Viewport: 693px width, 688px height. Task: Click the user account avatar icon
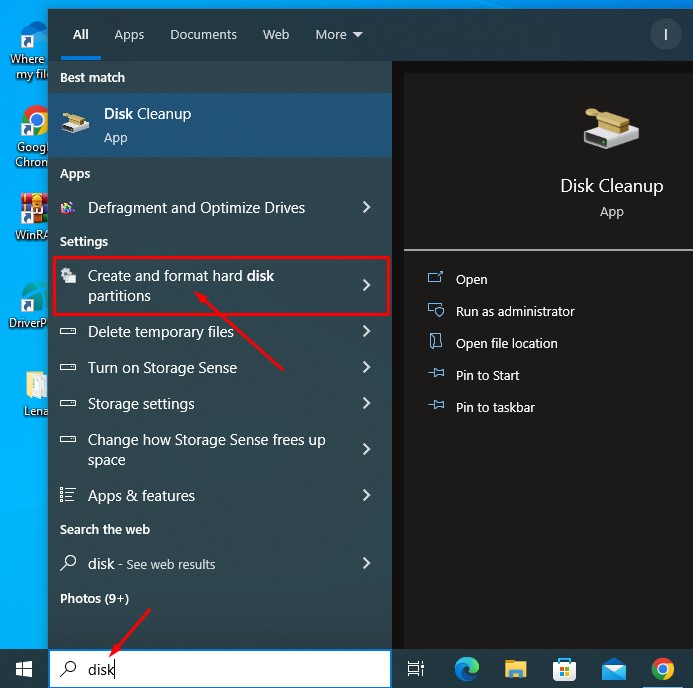[x=665, y=34]
